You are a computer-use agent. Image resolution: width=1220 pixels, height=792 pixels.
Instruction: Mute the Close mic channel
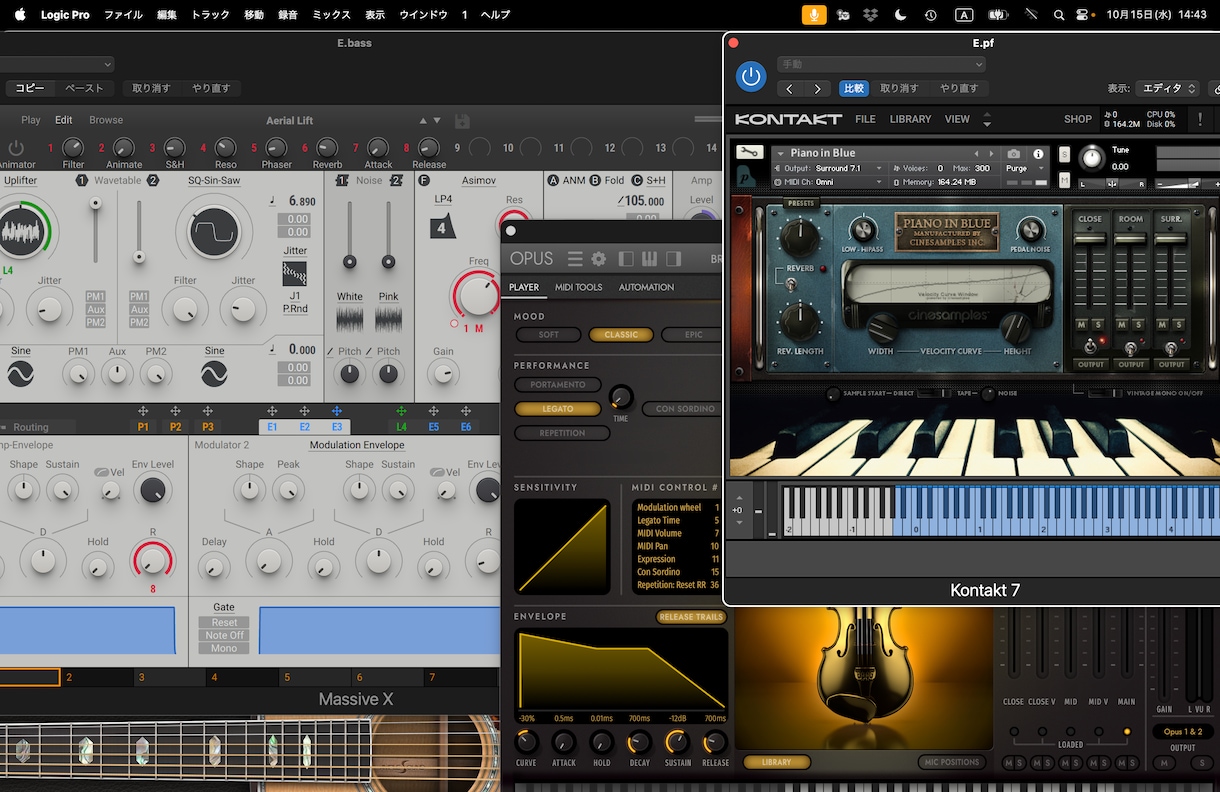coord(1081,324)
